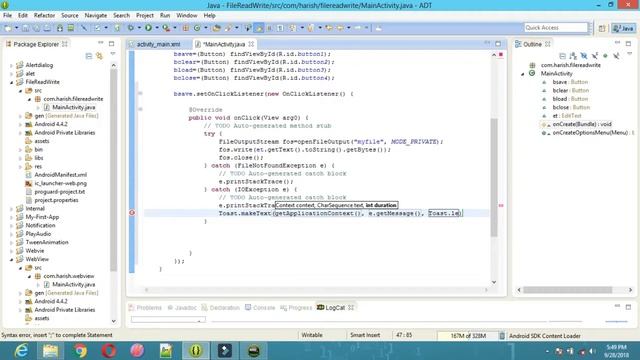Screen dimensions: 640x360
Task: Click the garbage collector trash icon
Action: [502, 336]
